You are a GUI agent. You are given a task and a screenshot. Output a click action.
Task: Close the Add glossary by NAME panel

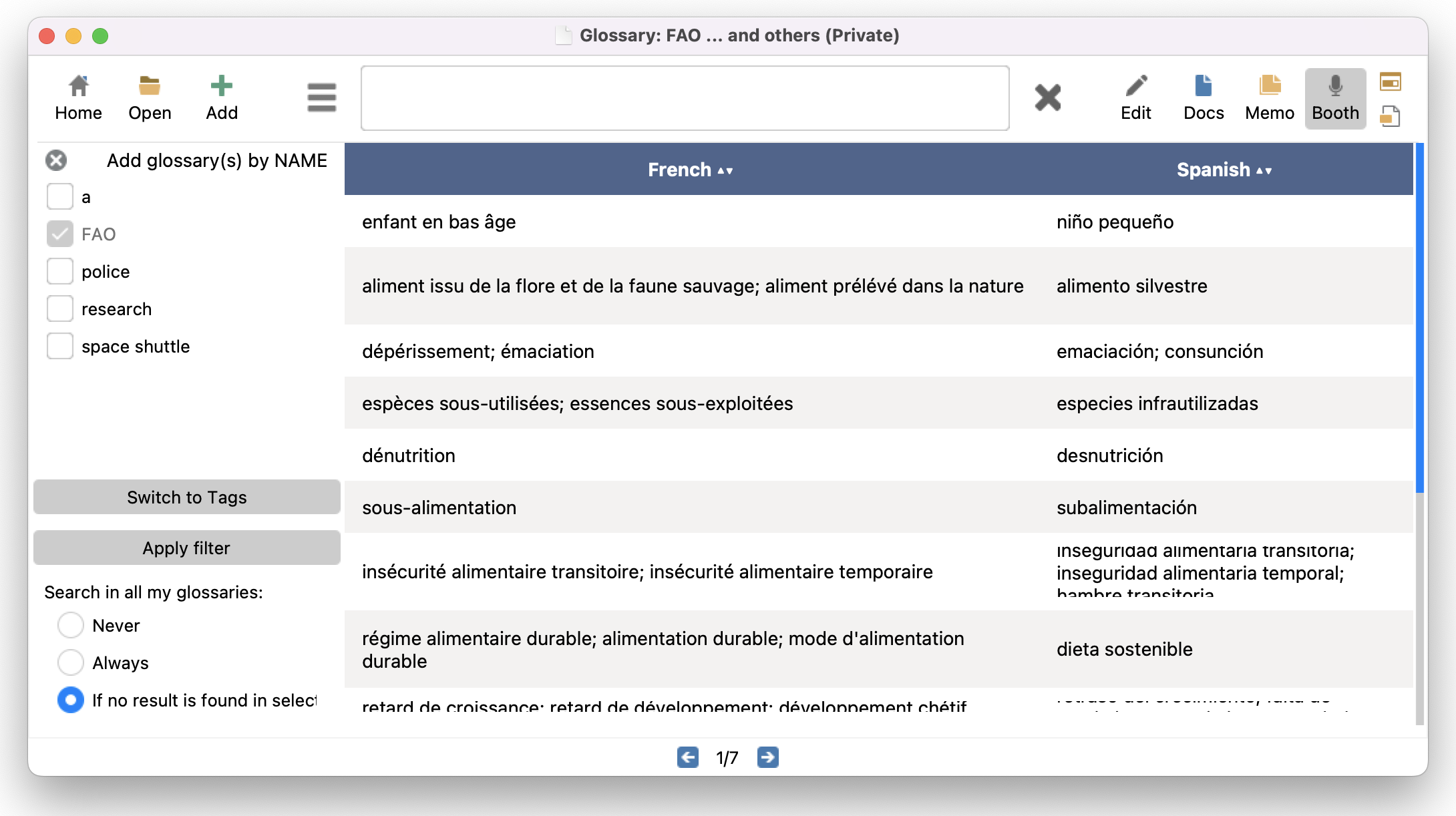click(56, 160)
